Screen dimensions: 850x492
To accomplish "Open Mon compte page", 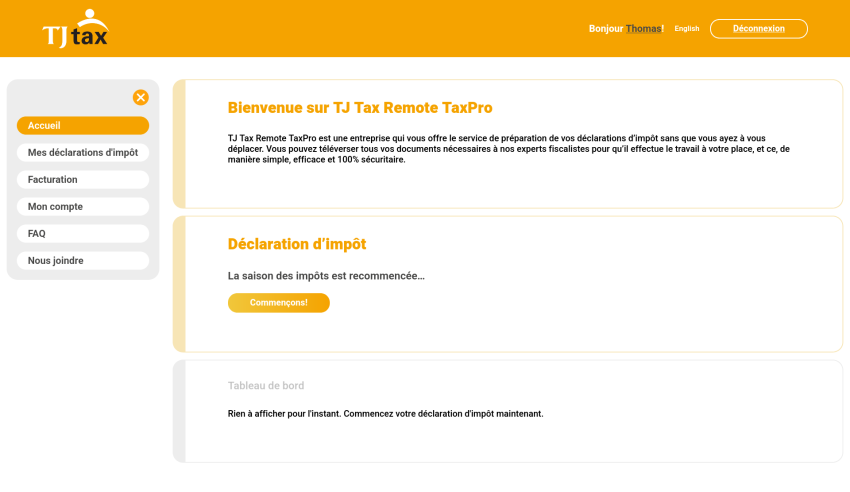I will (x=83, y=207).
